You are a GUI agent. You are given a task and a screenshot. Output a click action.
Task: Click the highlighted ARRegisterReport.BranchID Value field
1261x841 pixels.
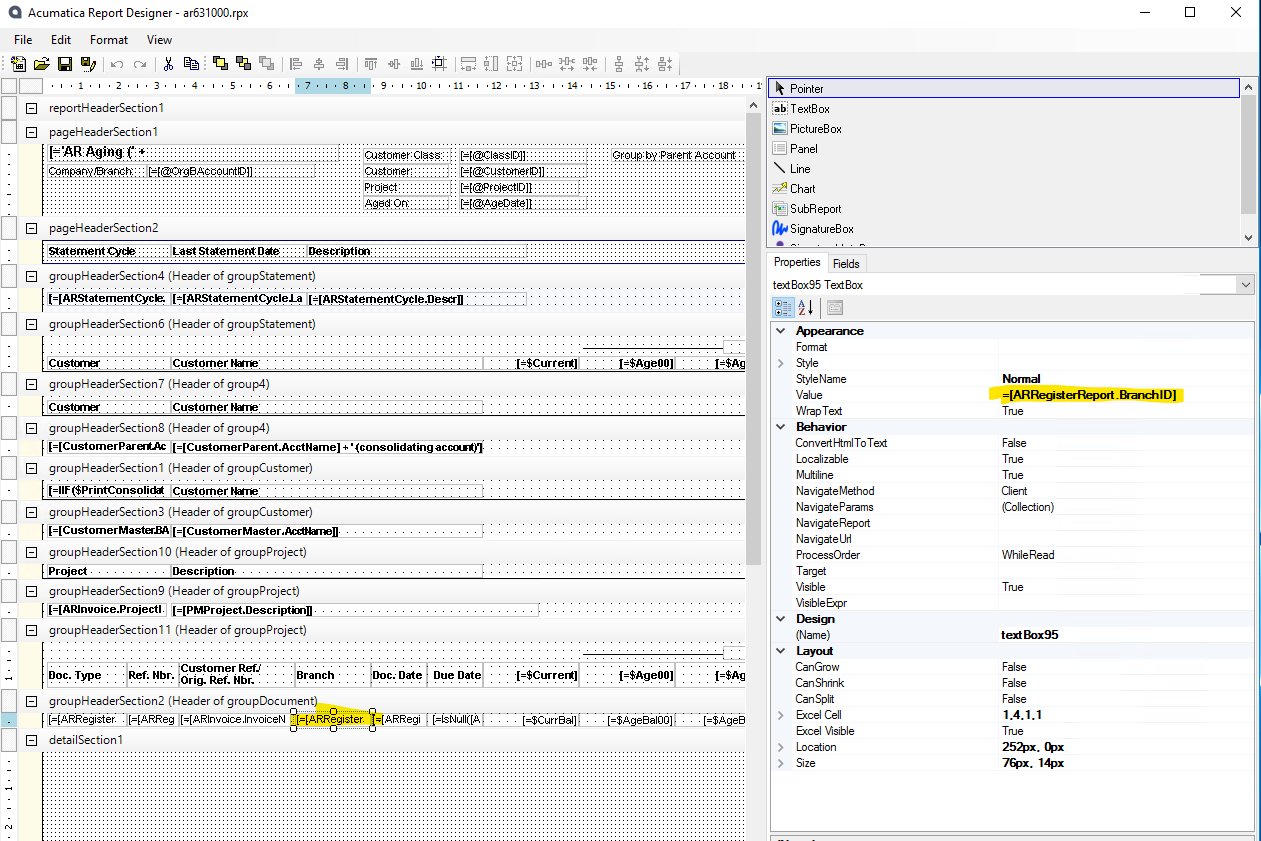click(x=1090, y=394)
